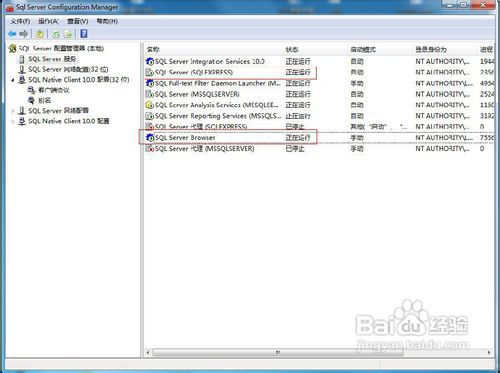Open the 文件(F) menu

[x=20, y=21]
